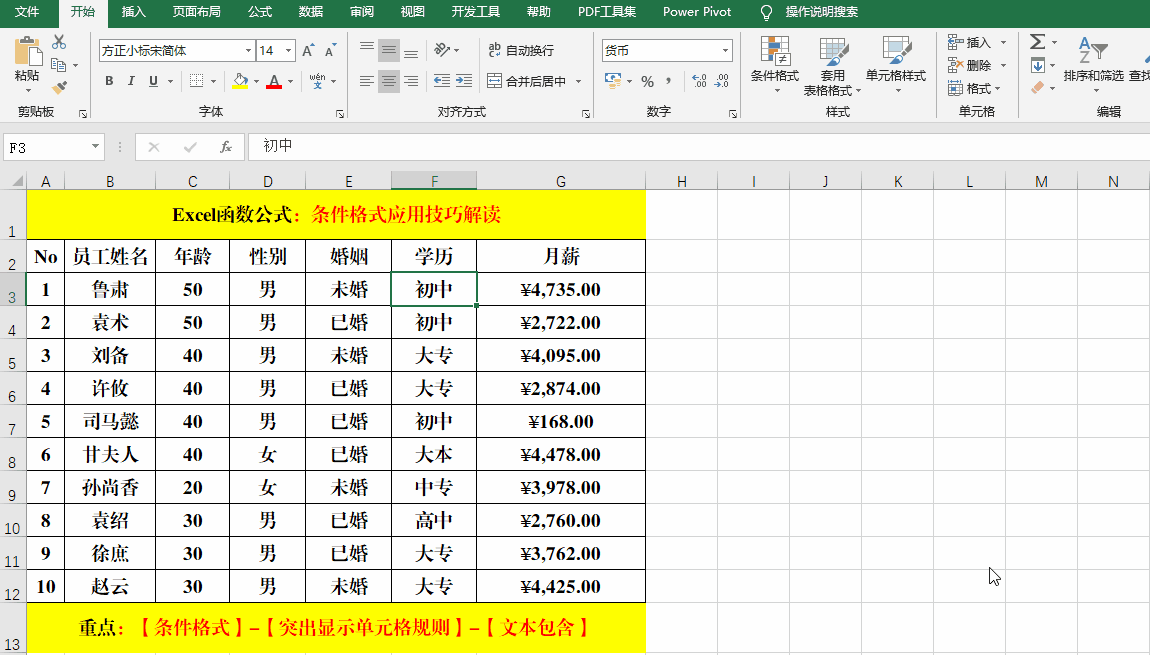Screen dimensions: 1150x655
Task: Apply comma style
Action: coord(668,81)
